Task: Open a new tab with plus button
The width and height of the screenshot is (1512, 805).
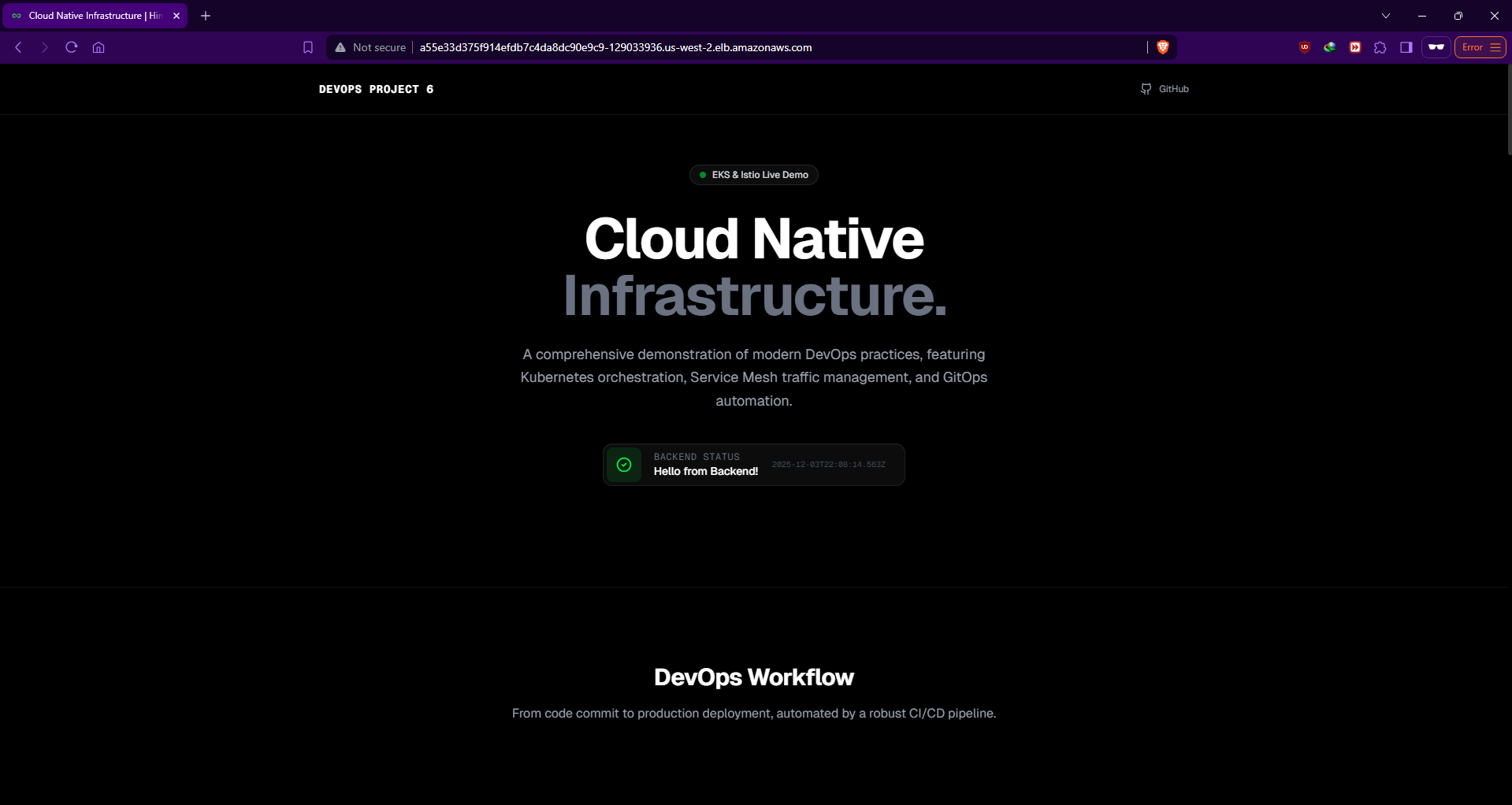Action: 206,16
